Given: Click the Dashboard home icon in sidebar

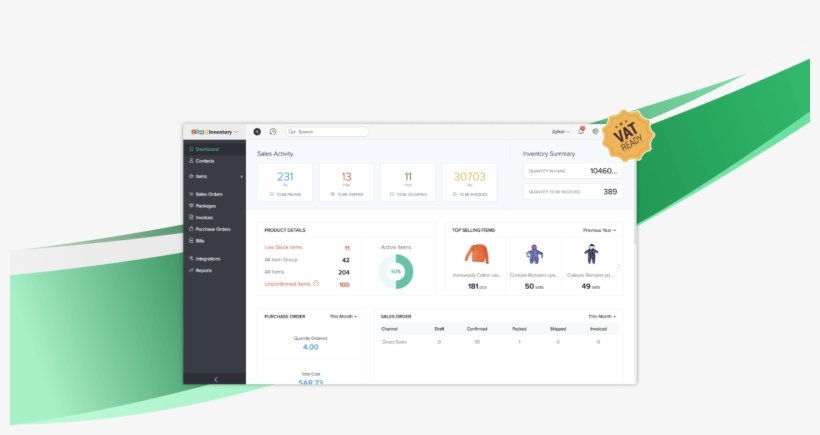Looking at the screenshot, I should [x=191, y=149].
